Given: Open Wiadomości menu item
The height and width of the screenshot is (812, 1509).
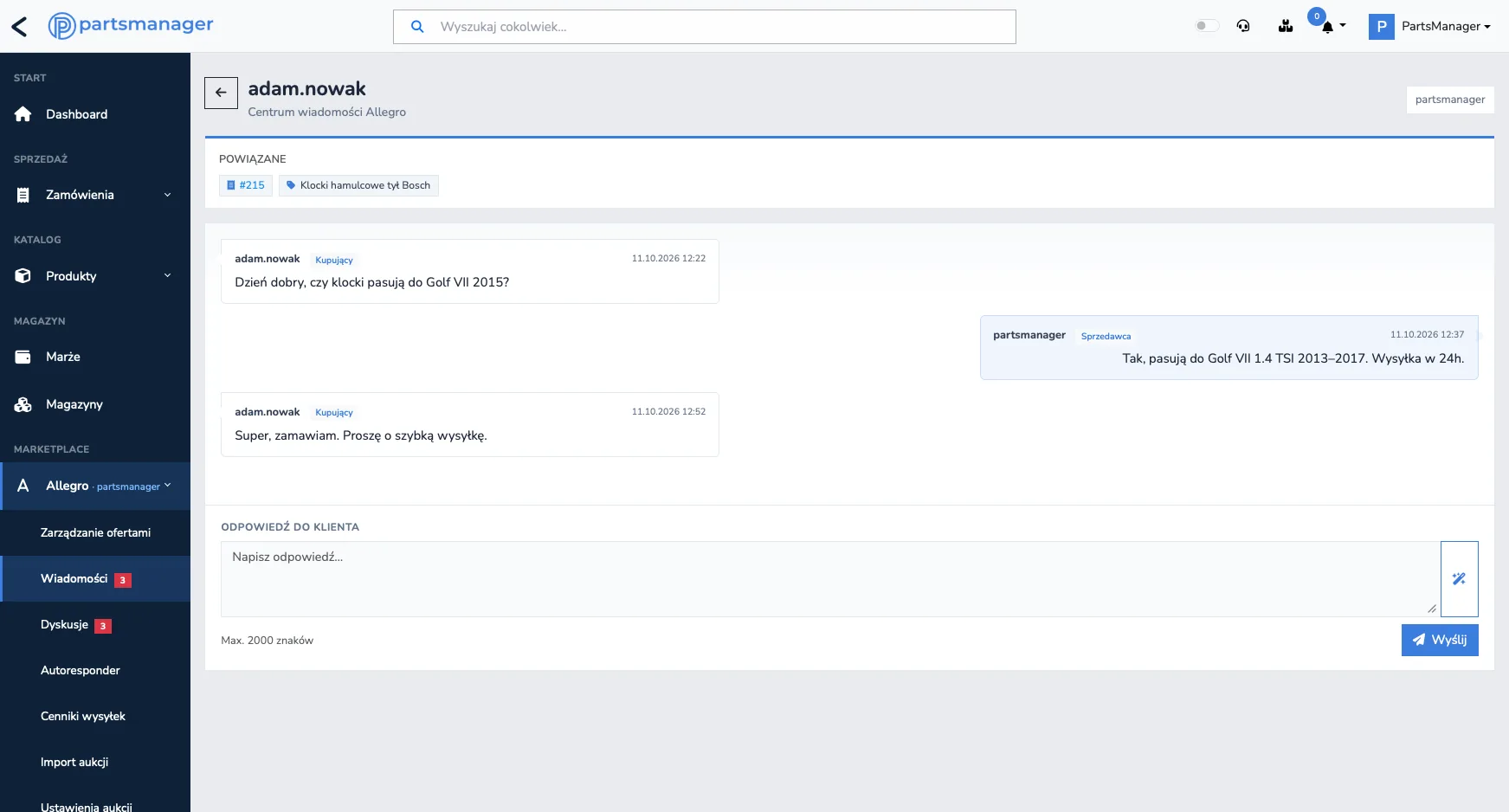Looking at the screenshot, I should (95, 579).
